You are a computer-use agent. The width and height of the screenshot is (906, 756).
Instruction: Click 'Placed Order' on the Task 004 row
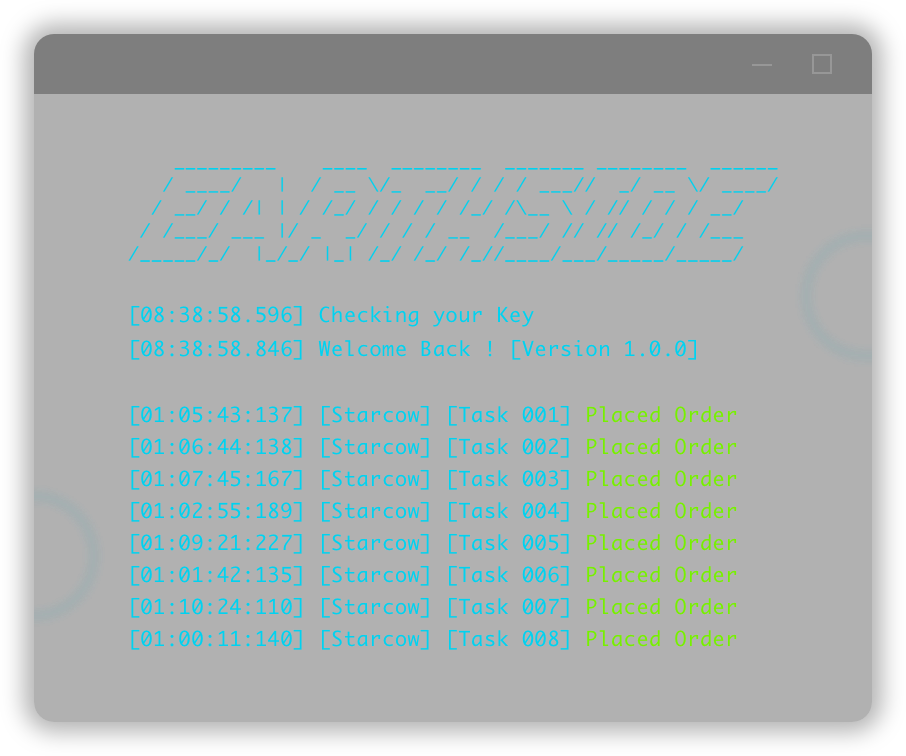[x=662, y=512]
